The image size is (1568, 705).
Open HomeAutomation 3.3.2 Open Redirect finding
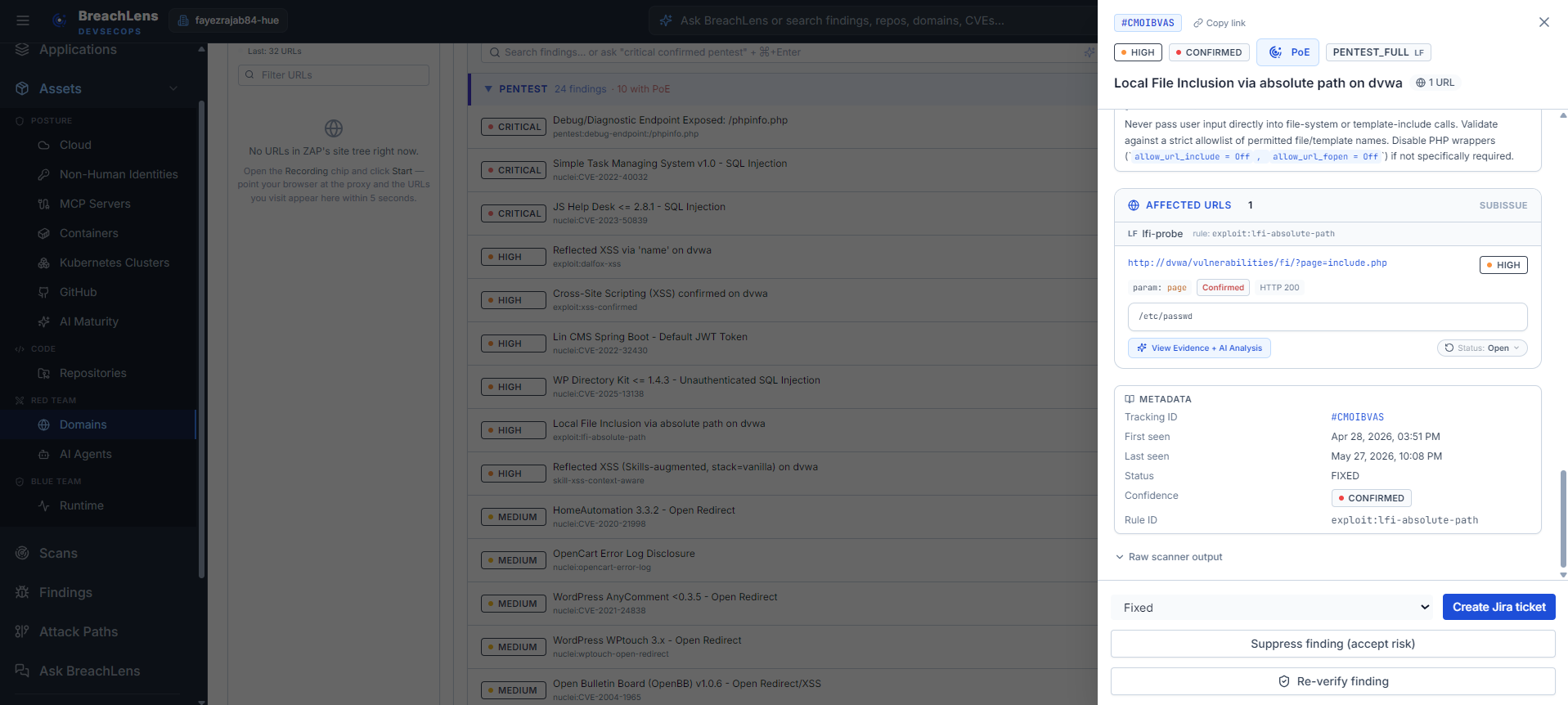tap(783, 517)
